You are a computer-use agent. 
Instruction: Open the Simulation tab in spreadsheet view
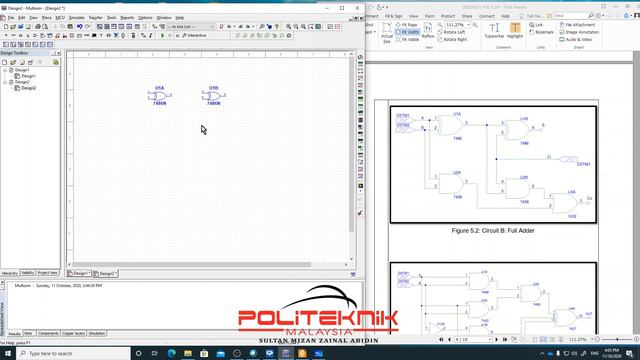click(97, 333)
